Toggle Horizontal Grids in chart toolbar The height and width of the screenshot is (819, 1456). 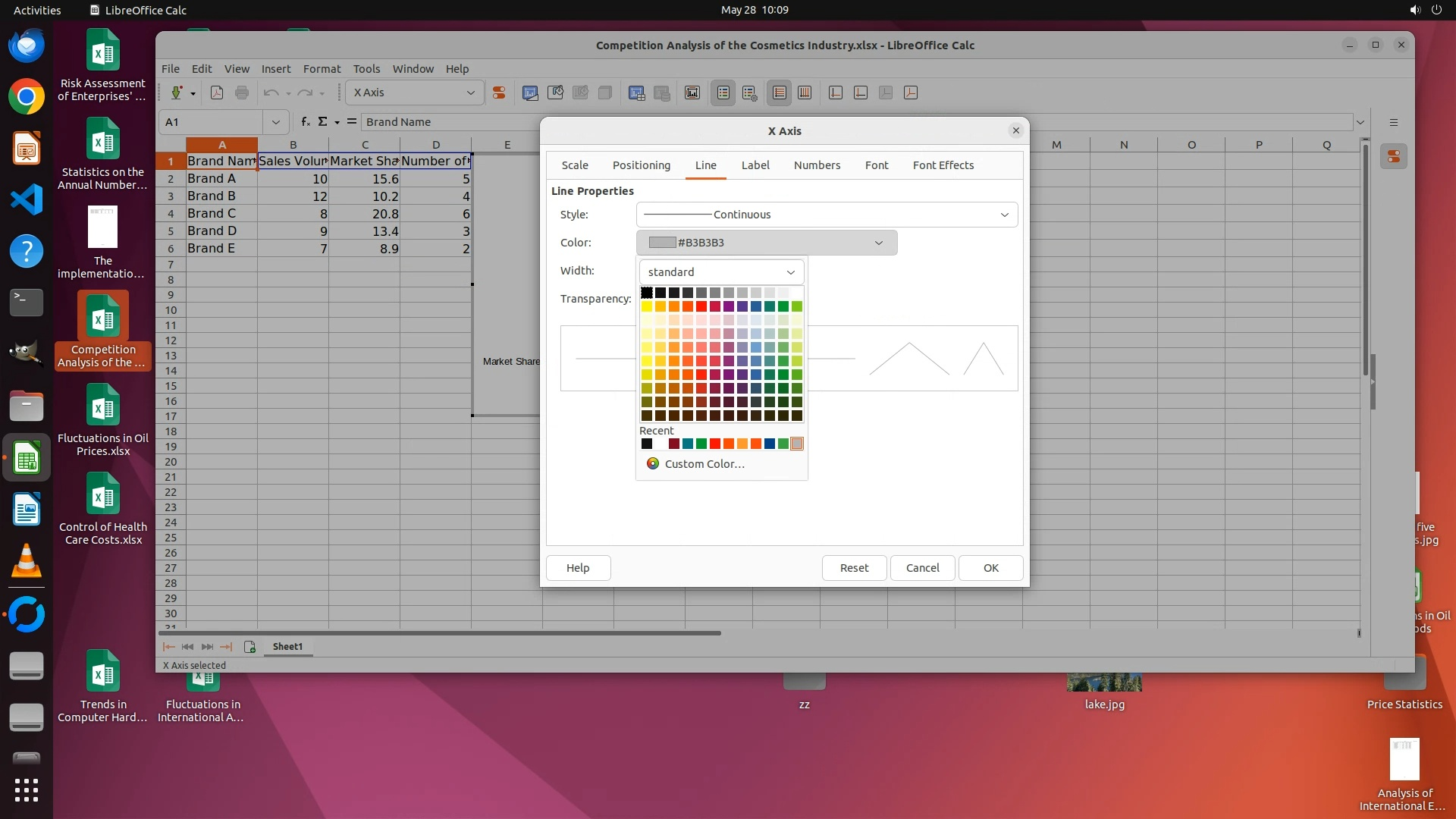(779, 93)
